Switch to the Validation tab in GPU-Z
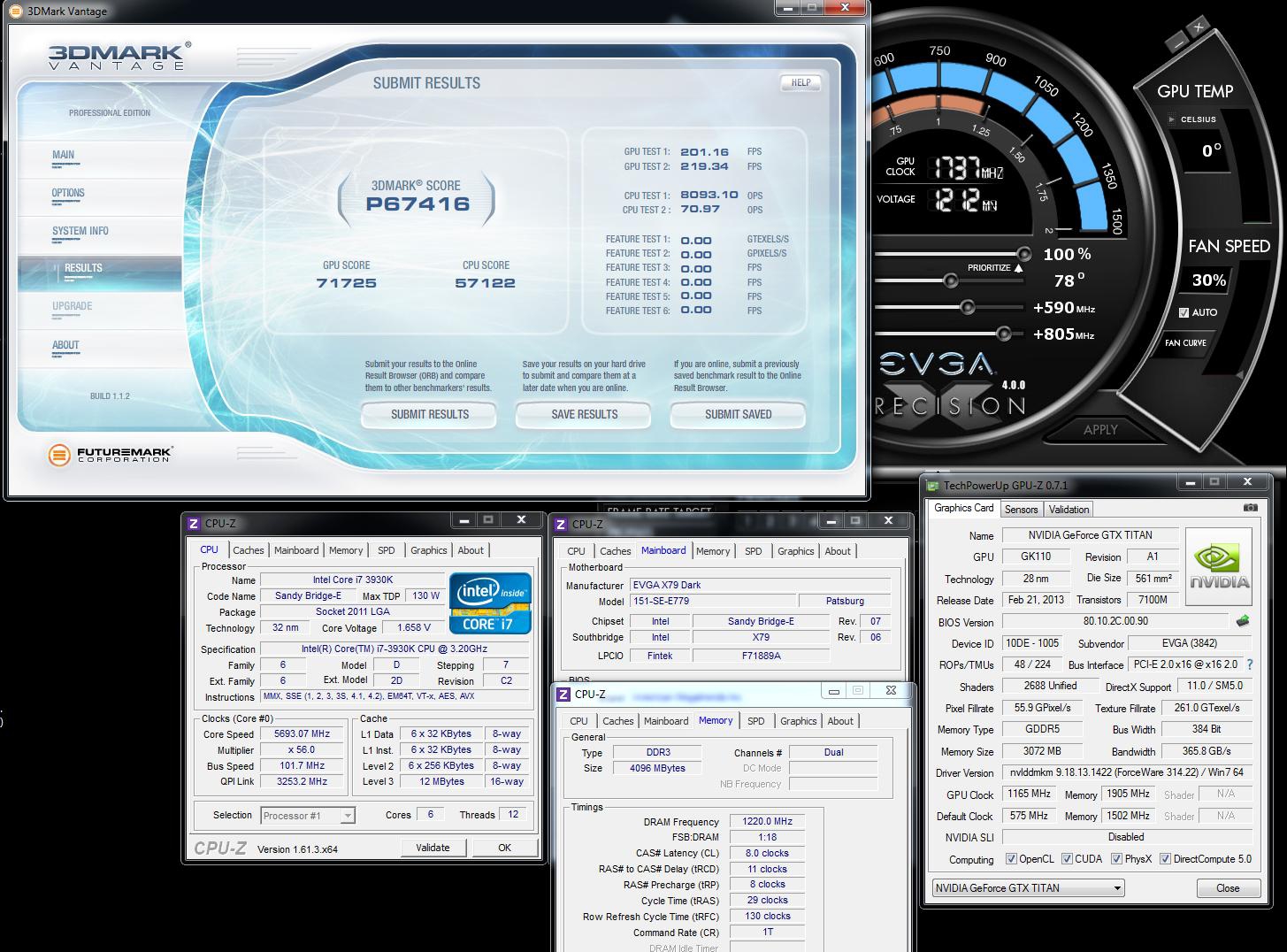This screenshot has width=1287, height=952. (x=1069, y=510)
